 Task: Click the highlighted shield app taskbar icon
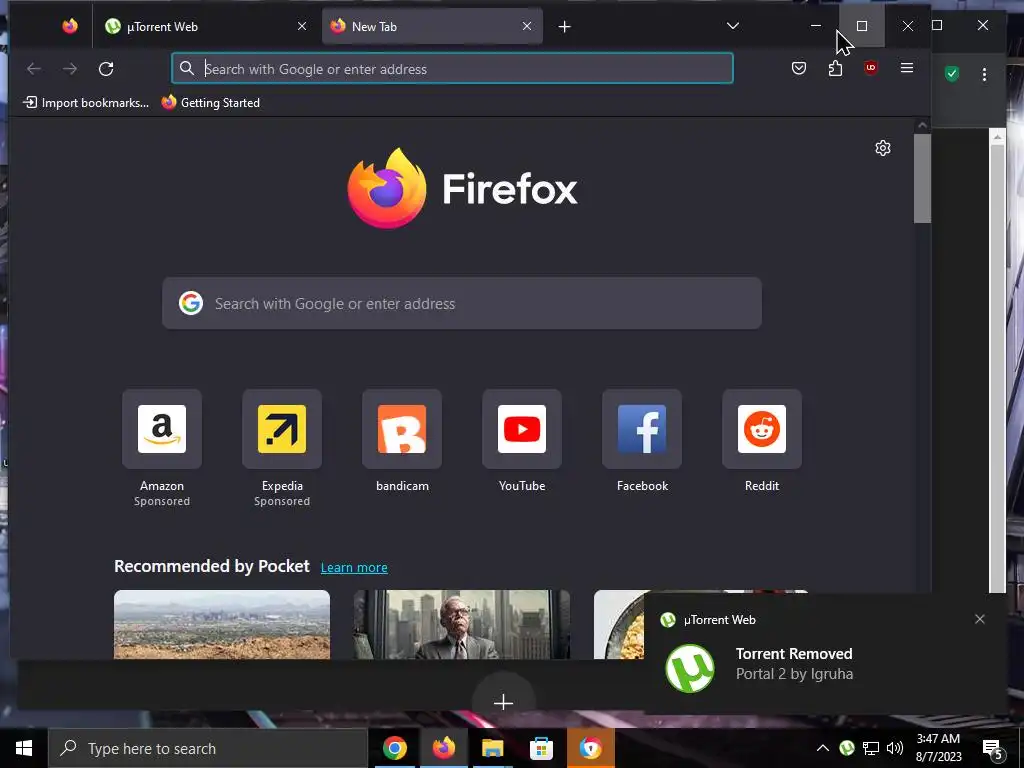pyautogui.click(x=590, y=748)
